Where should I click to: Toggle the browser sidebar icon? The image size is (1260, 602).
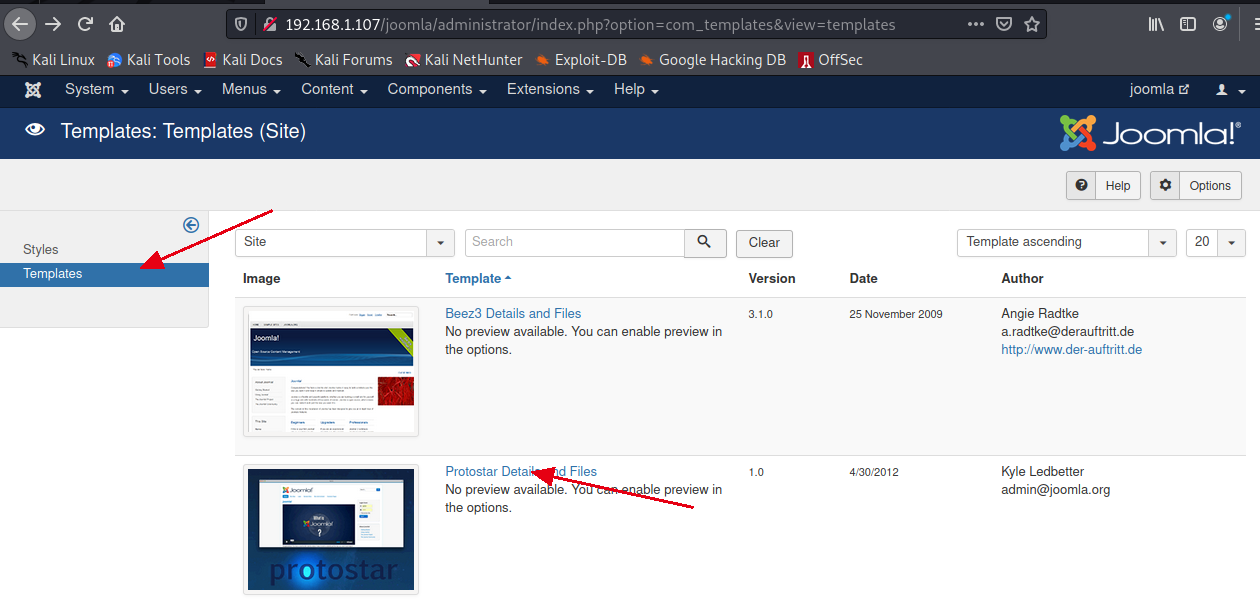(x=1188, y=24)
